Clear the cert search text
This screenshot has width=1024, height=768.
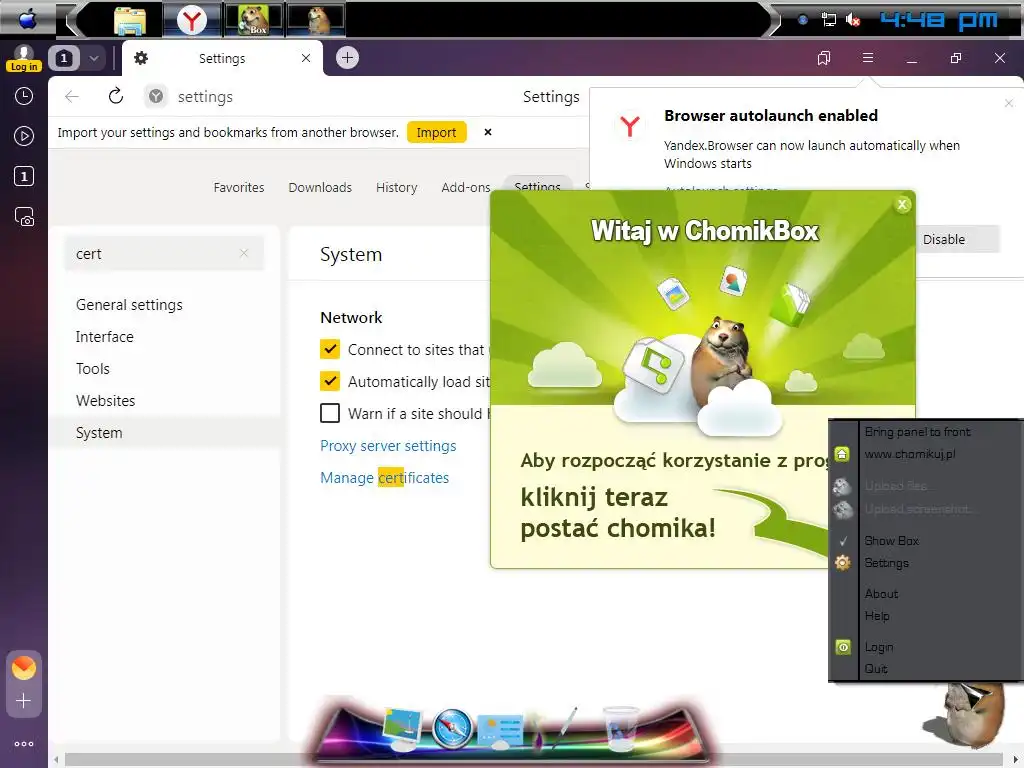point(244,253)
